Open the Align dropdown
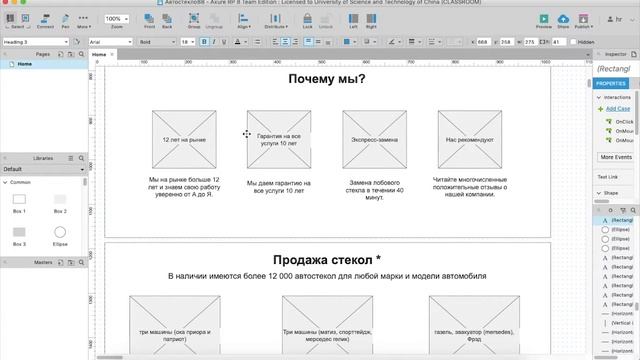This screenshot has width=640, height=360. tap(244, 21)
